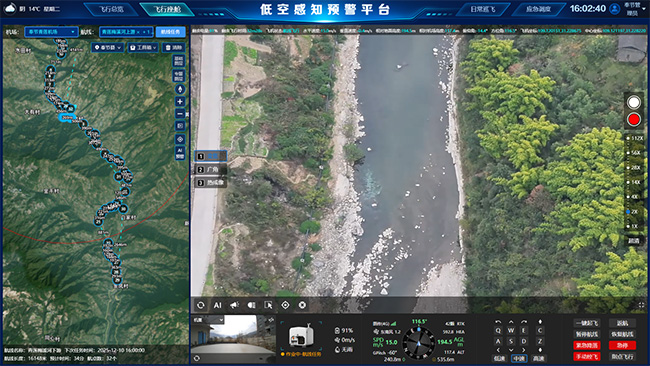Open the airport selection dropdown
This screenshot has width=650, height=366.
tap(51, 32)
